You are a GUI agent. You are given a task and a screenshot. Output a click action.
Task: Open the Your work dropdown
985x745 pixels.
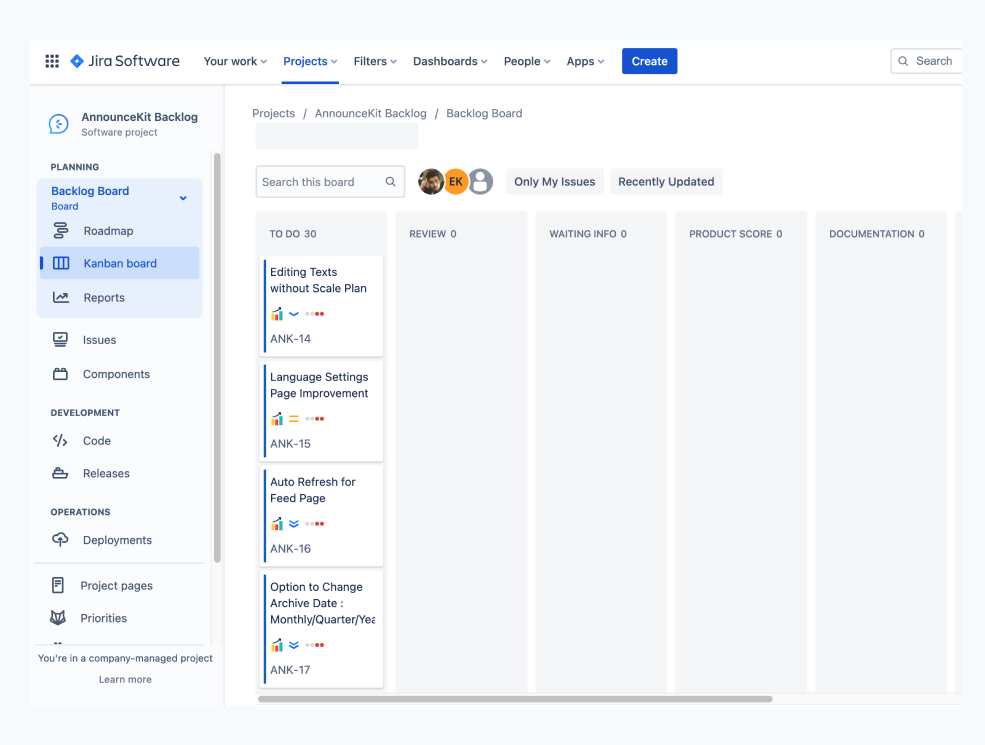pos(236,61)
